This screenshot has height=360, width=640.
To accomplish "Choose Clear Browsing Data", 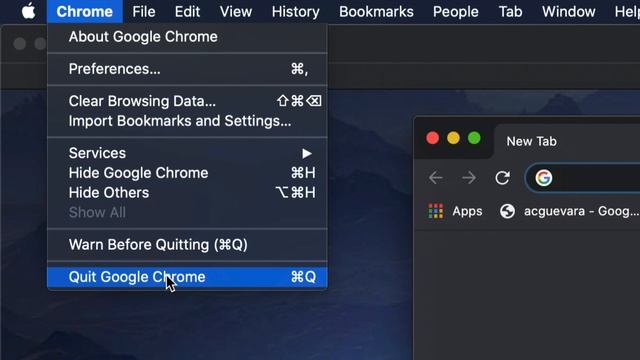I will [187, 101].
